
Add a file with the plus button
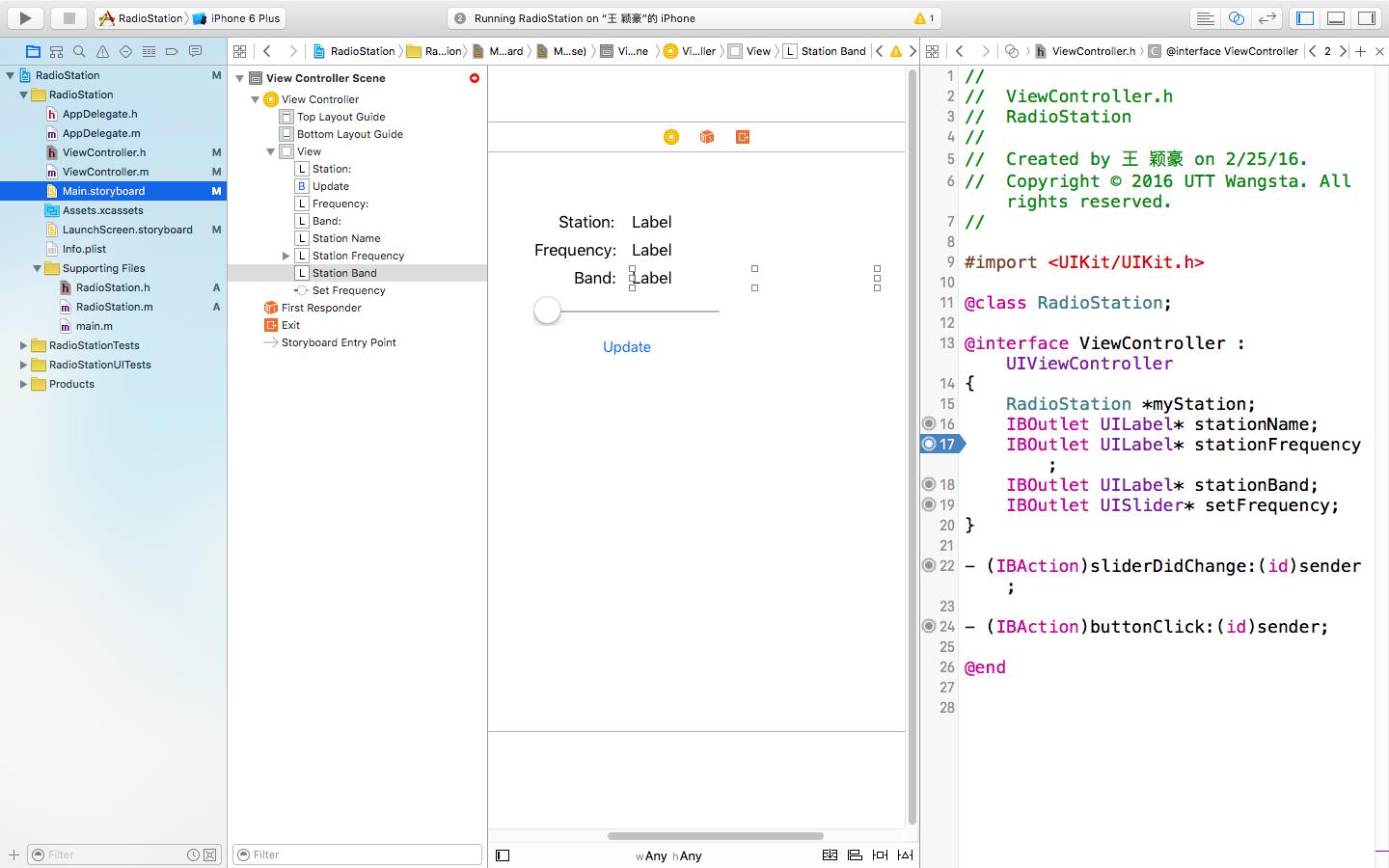point(14,854)
